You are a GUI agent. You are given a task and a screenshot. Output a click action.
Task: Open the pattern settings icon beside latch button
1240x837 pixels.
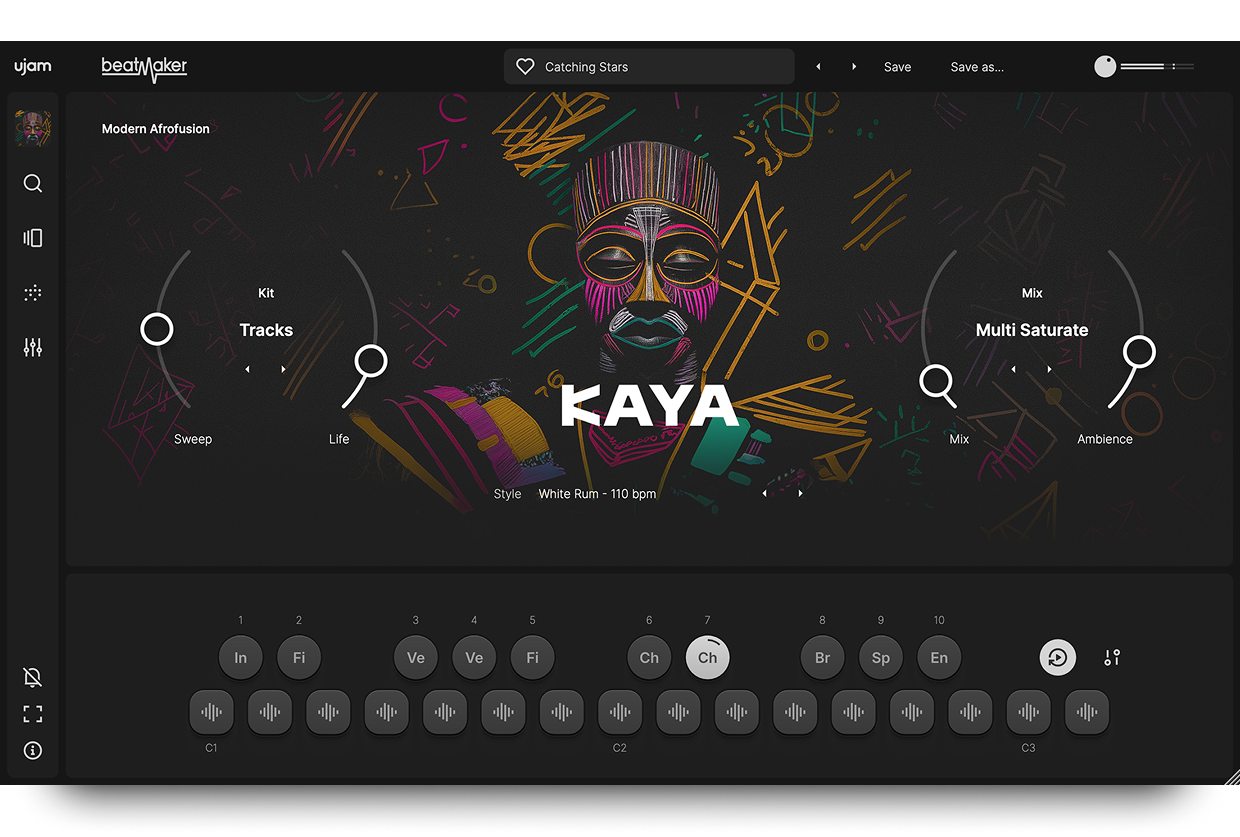[1112, 658]
